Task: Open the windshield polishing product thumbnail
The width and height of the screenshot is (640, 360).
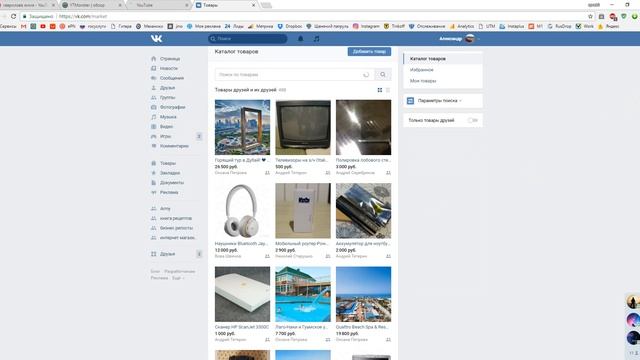Action: 363,127
